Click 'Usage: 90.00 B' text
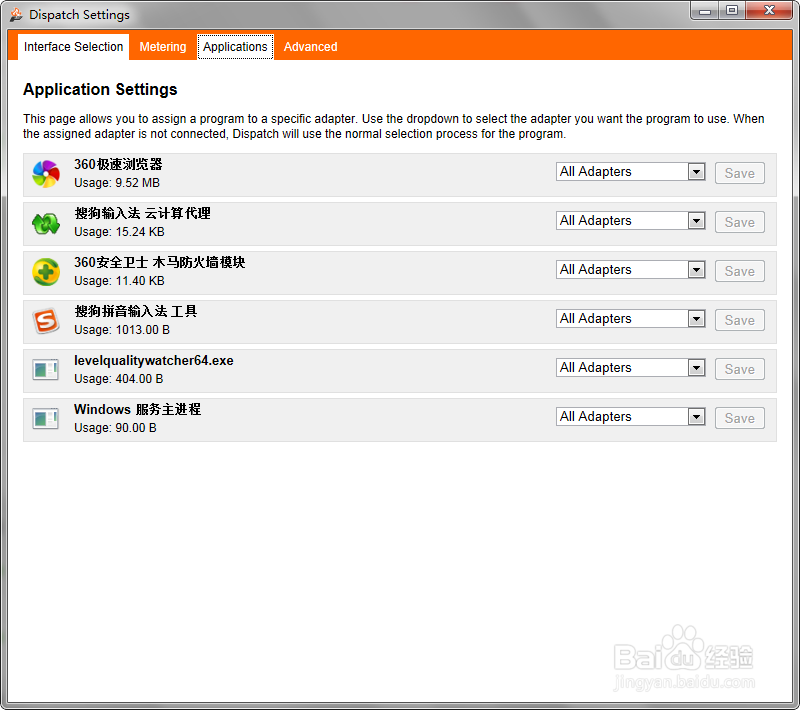Screen dimensions: 800x710 coord(115,427)
